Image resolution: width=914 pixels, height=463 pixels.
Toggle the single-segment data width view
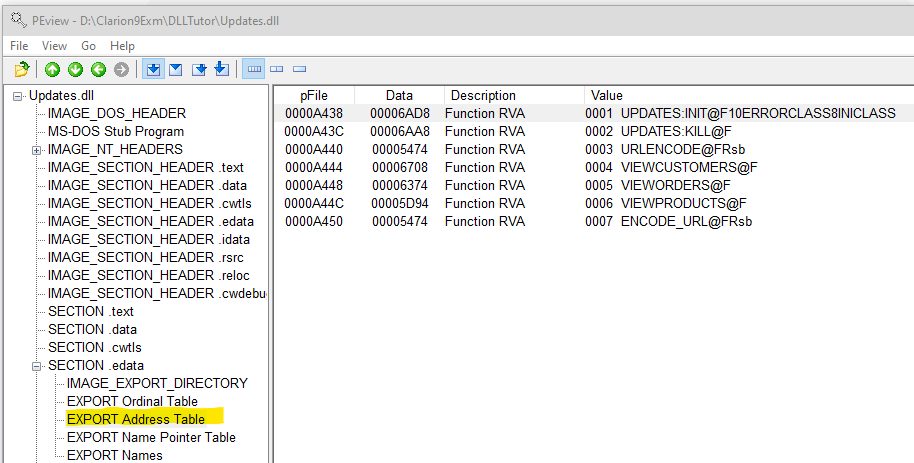[298, 69]
